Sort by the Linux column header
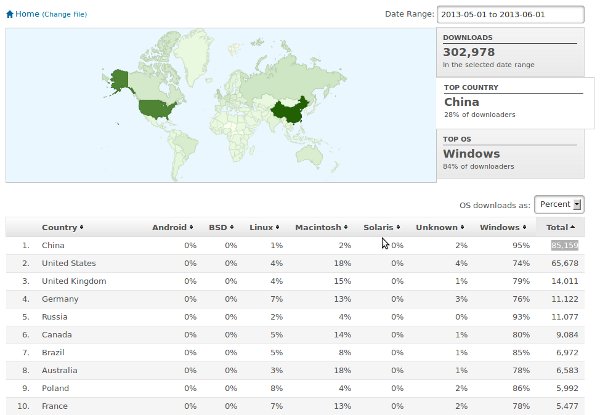600x415 pixels. [263, 227]
